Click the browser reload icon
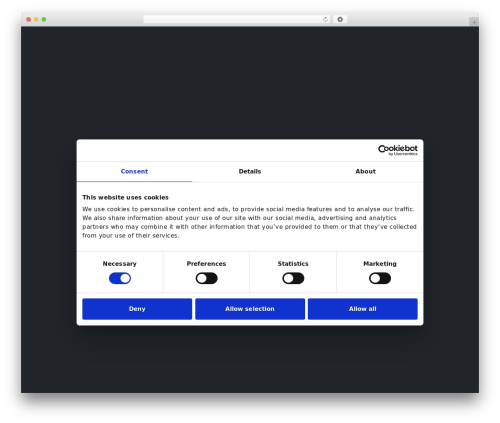500x423 pixels. point(325,19)
